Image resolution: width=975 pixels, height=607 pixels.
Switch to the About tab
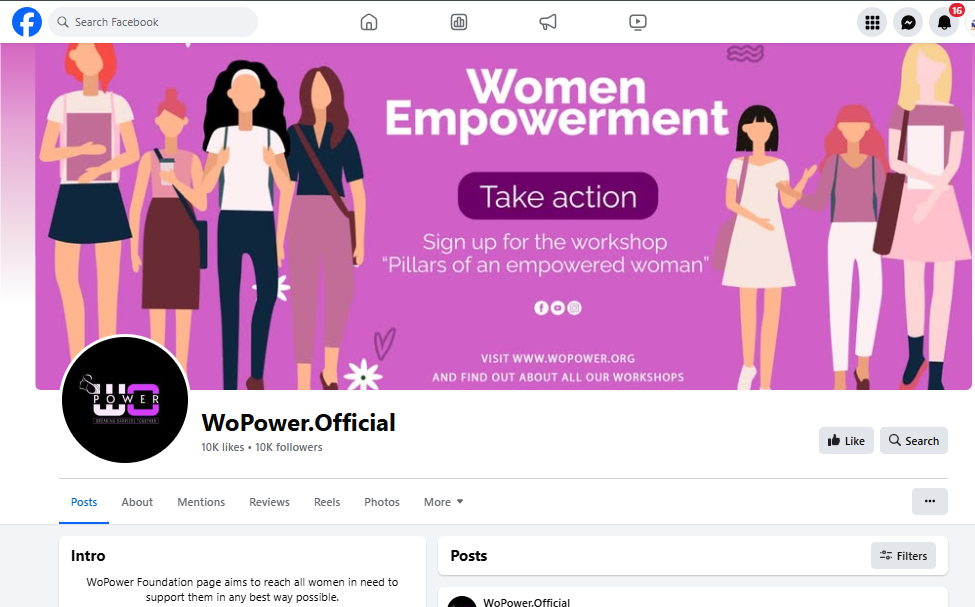[137, 502]
